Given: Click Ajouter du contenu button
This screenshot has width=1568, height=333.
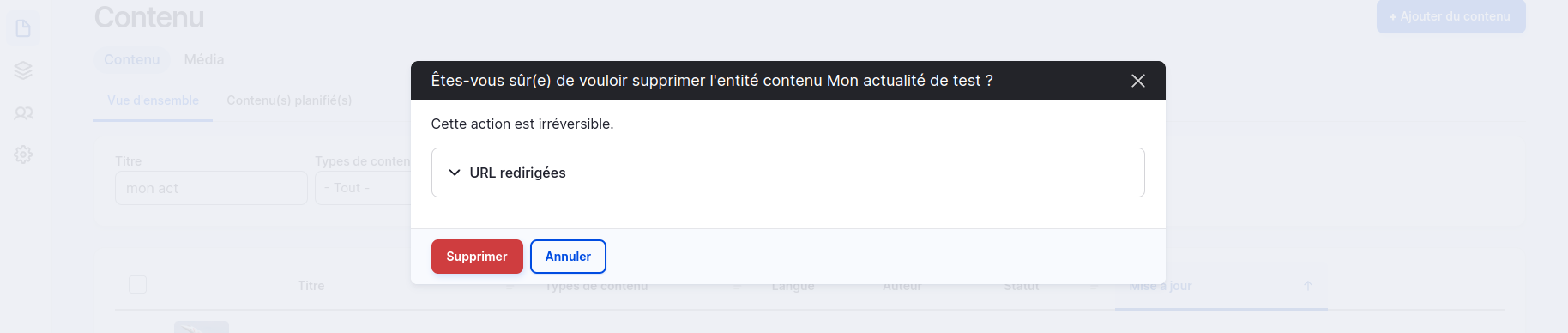Looking at the screenshot, I should click(1451, 16).
